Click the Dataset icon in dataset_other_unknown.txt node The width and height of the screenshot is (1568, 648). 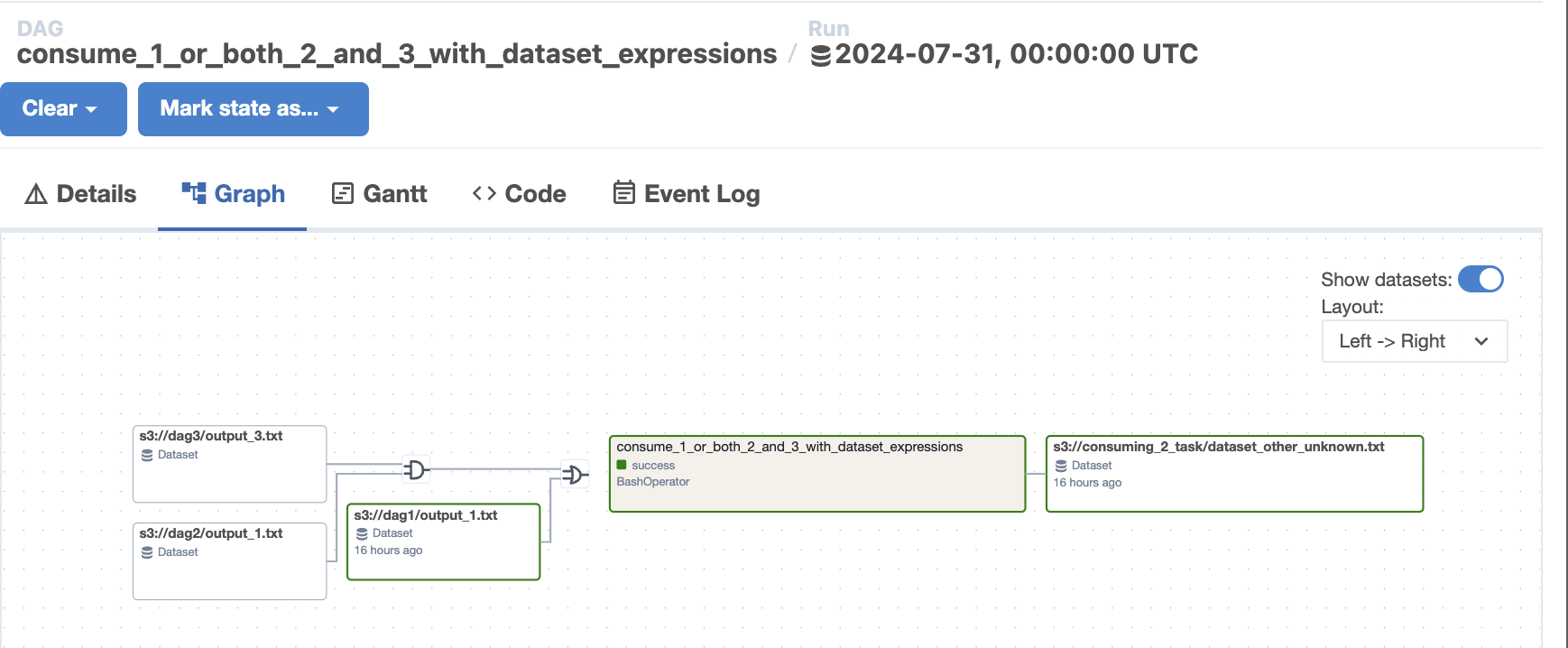tap(1061, 465)
